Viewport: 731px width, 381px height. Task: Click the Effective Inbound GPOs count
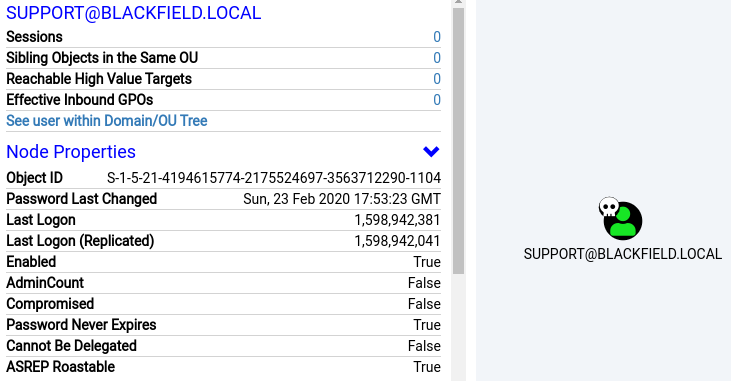click(437, 100)
